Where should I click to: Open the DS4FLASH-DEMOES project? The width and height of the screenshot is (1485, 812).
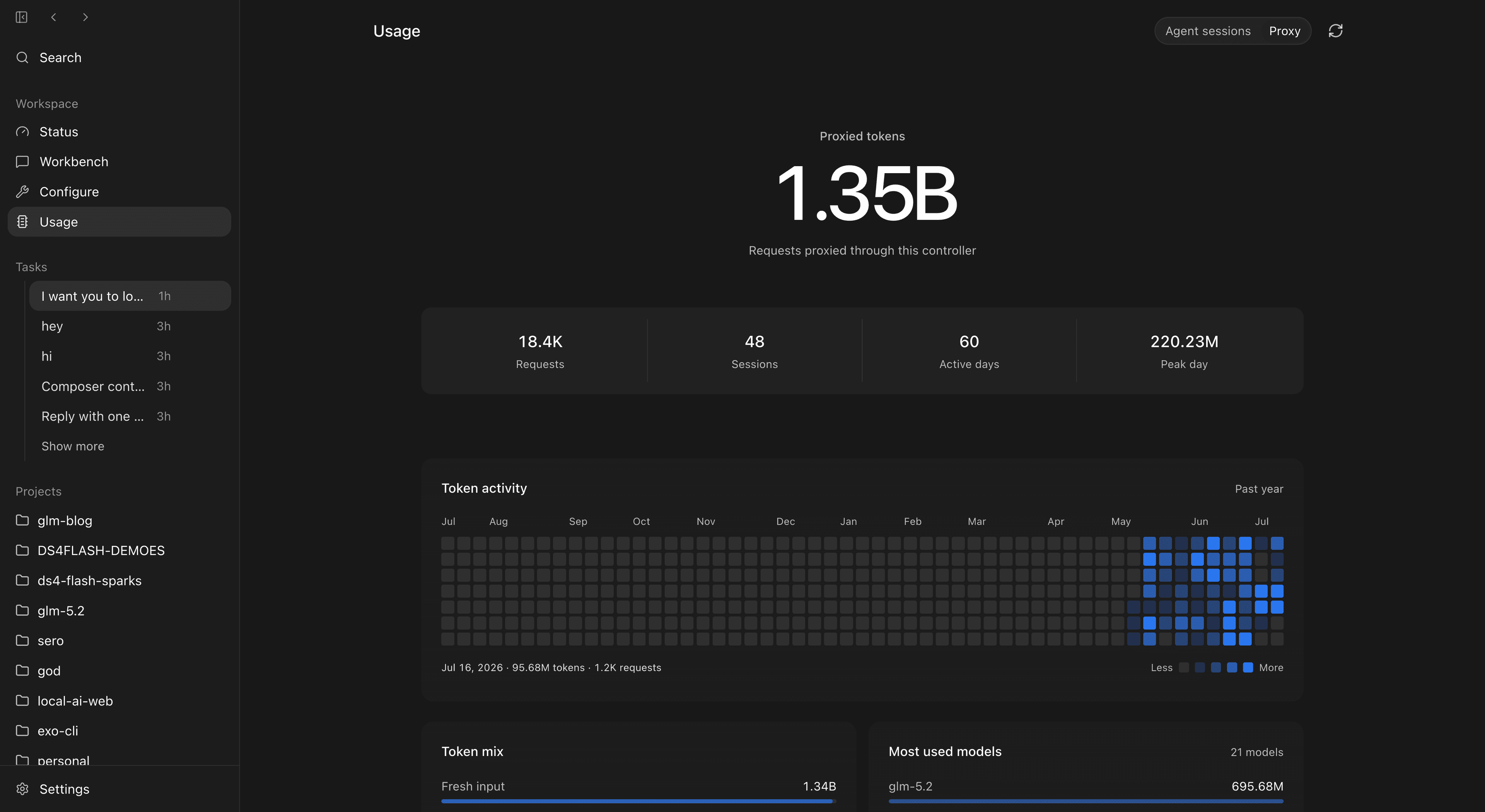(x=119, y=550)
